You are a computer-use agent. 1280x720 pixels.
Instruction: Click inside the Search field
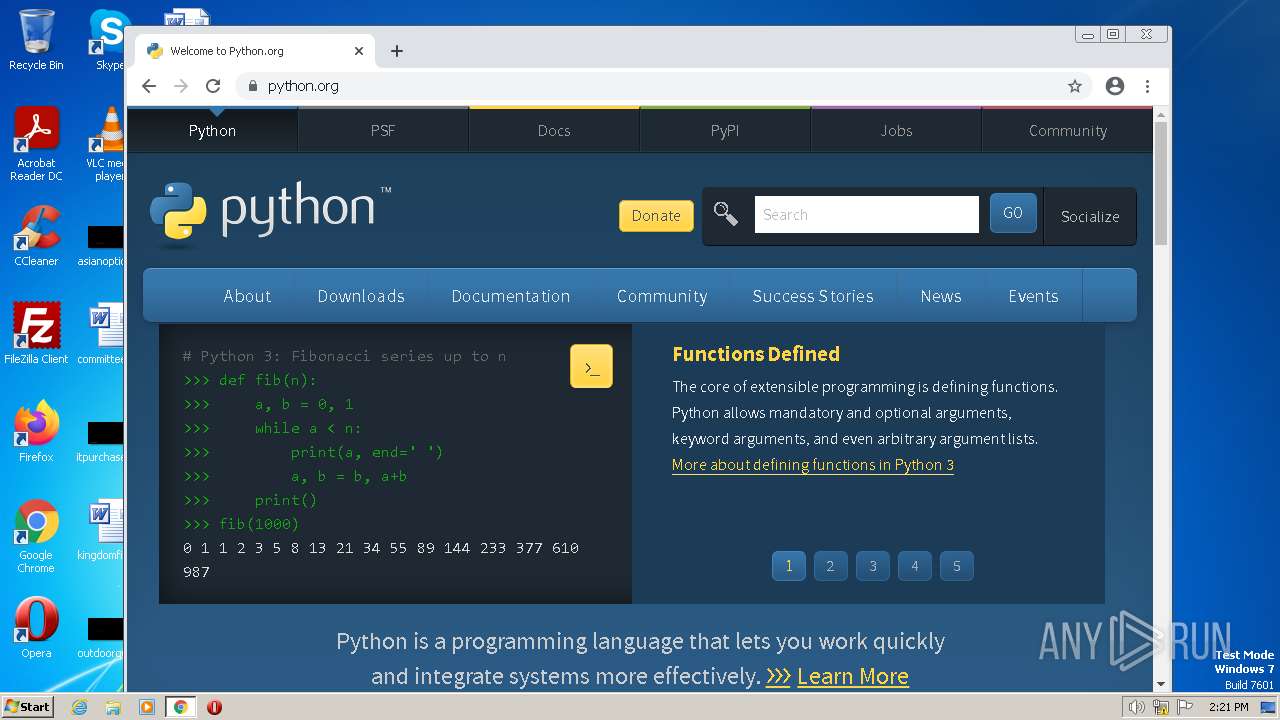[x=866, y=214]
